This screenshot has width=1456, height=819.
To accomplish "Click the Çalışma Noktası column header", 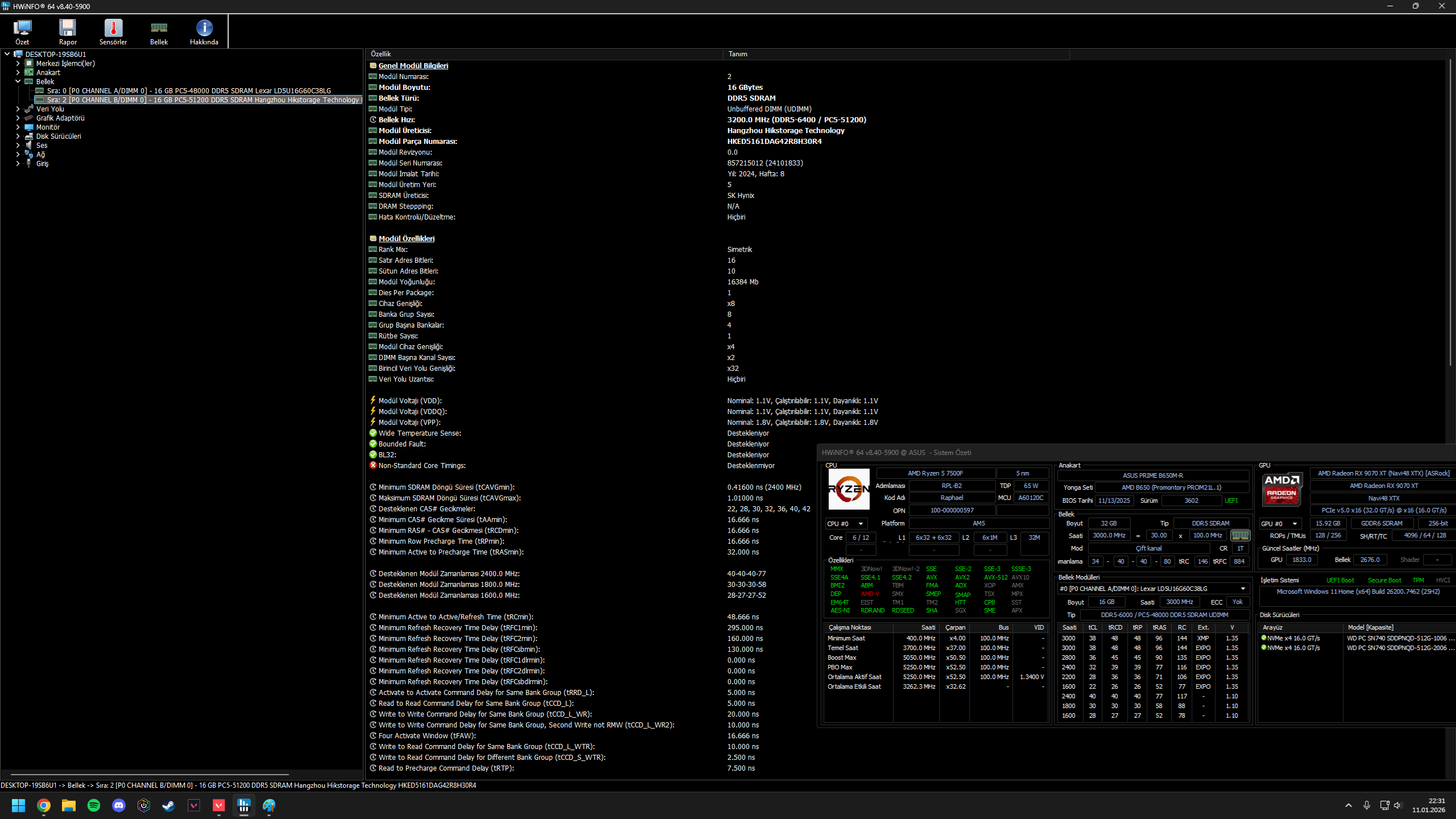I will point(858,627).
